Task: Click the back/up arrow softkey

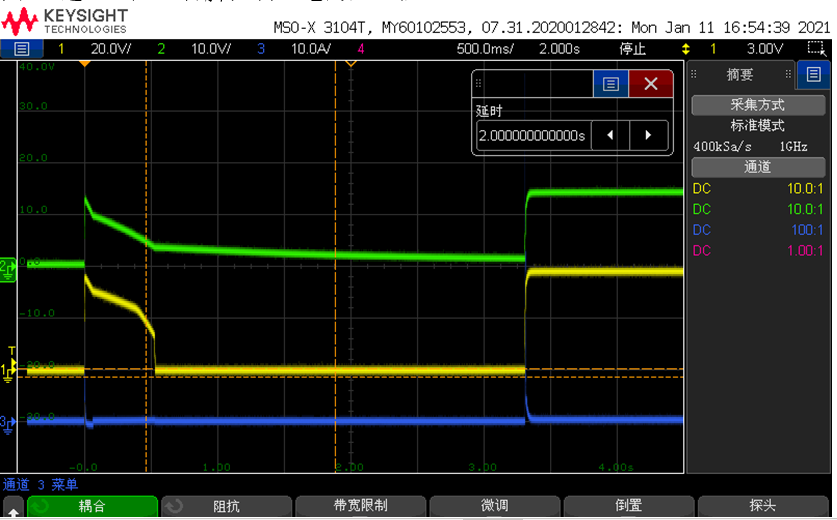Action: click(x=13, y=507)
